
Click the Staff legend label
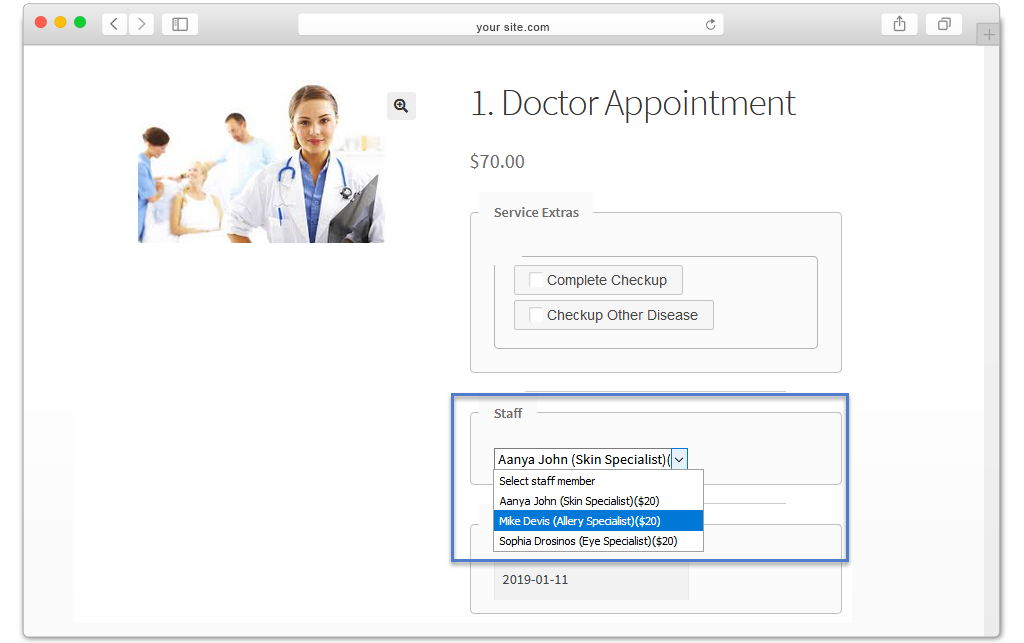[x=507, y=413]
